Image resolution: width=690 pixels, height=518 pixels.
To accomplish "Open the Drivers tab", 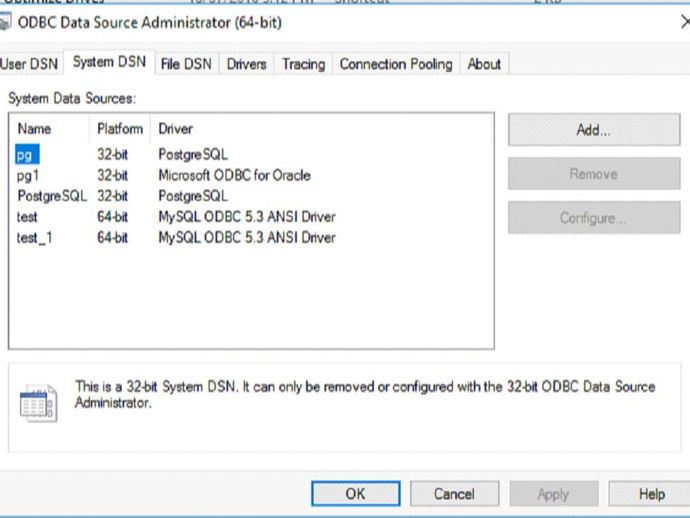I will coord(246,64).
